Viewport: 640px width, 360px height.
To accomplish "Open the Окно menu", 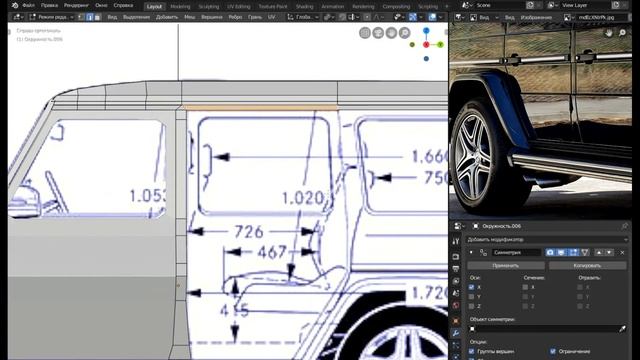I will 101,6.
